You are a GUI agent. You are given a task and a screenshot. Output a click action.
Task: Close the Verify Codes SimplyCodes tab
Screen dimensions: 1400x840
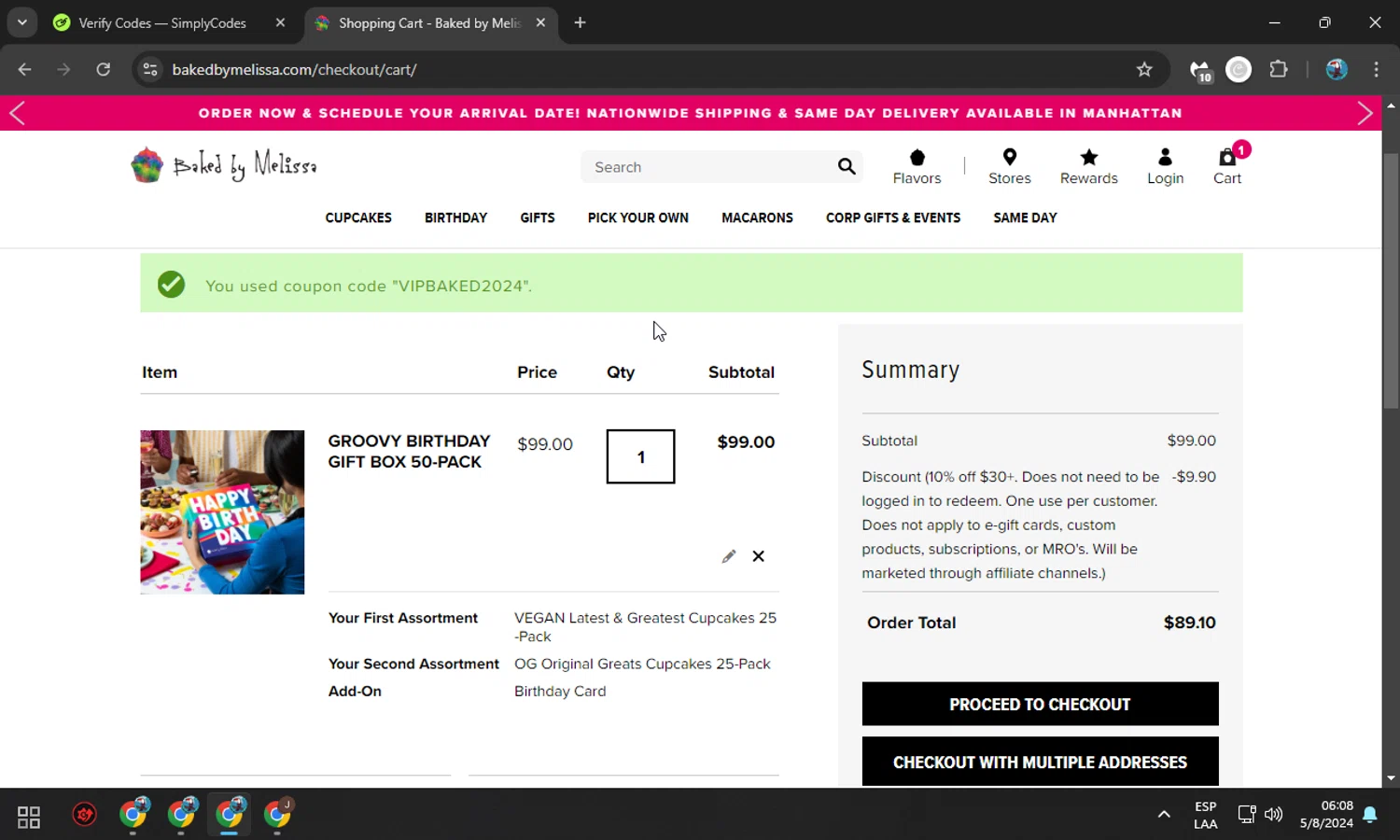(x=280, y=22)
